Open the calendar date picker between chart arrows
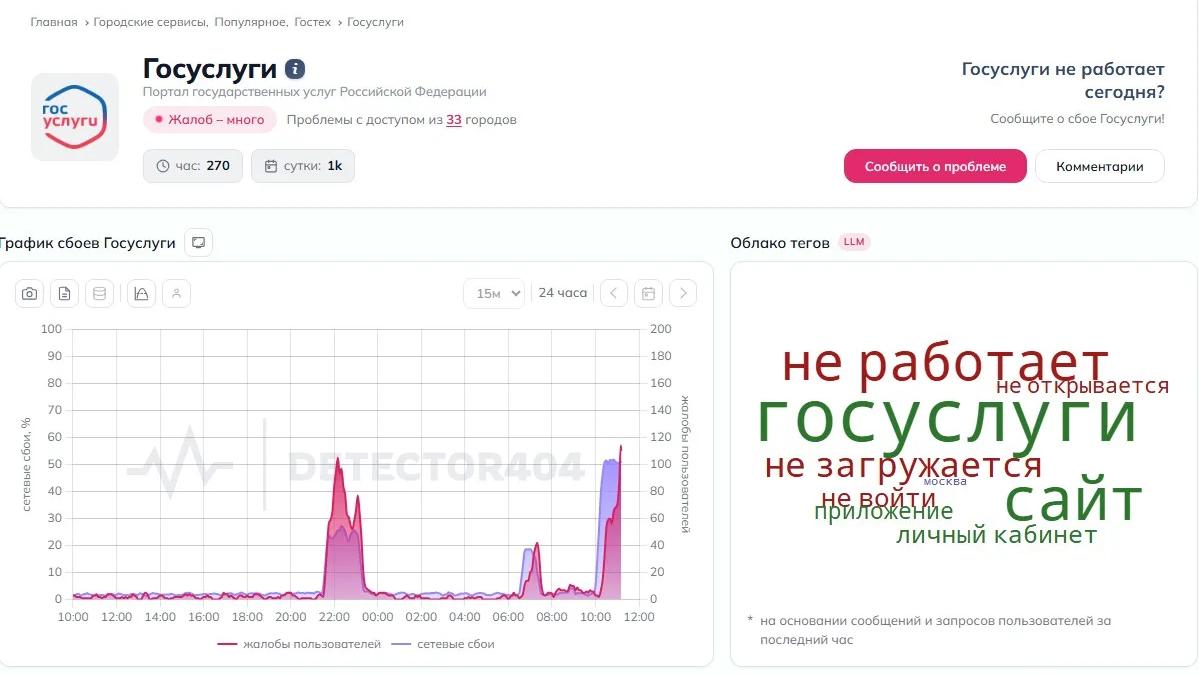This screenshot has height=674, width=1199. 648,293
